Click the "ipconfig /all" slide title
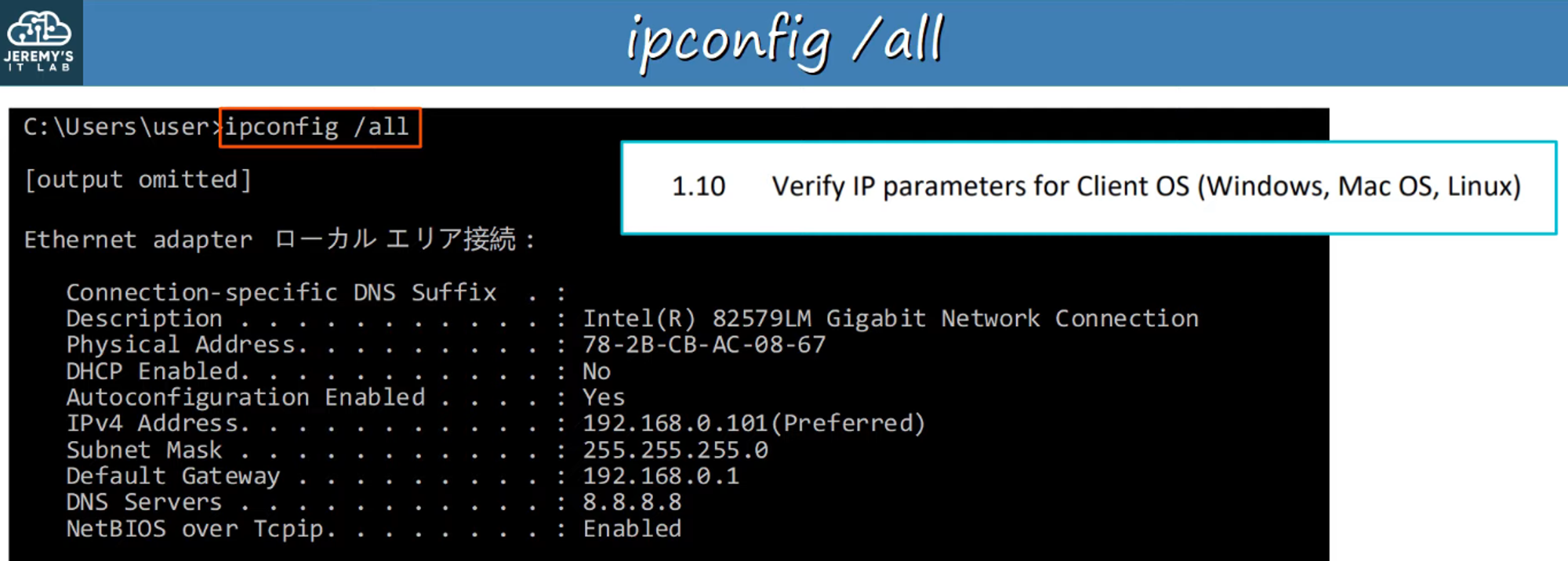 pos(785,42)
